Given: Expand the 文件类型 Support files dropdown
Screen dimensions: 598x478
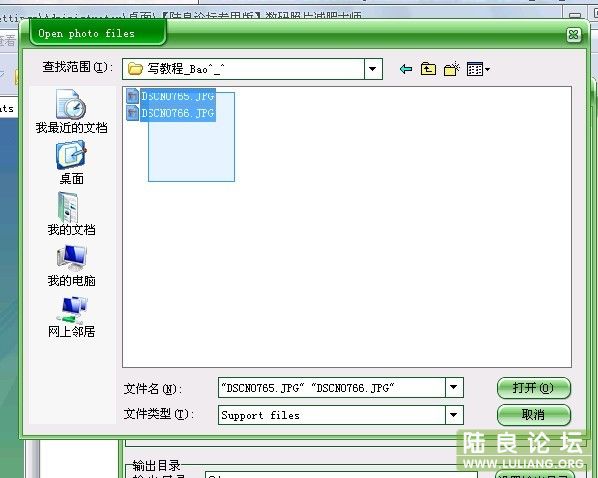Looking at the screenshot, I should pyautogui.click(x=454, y=415).
